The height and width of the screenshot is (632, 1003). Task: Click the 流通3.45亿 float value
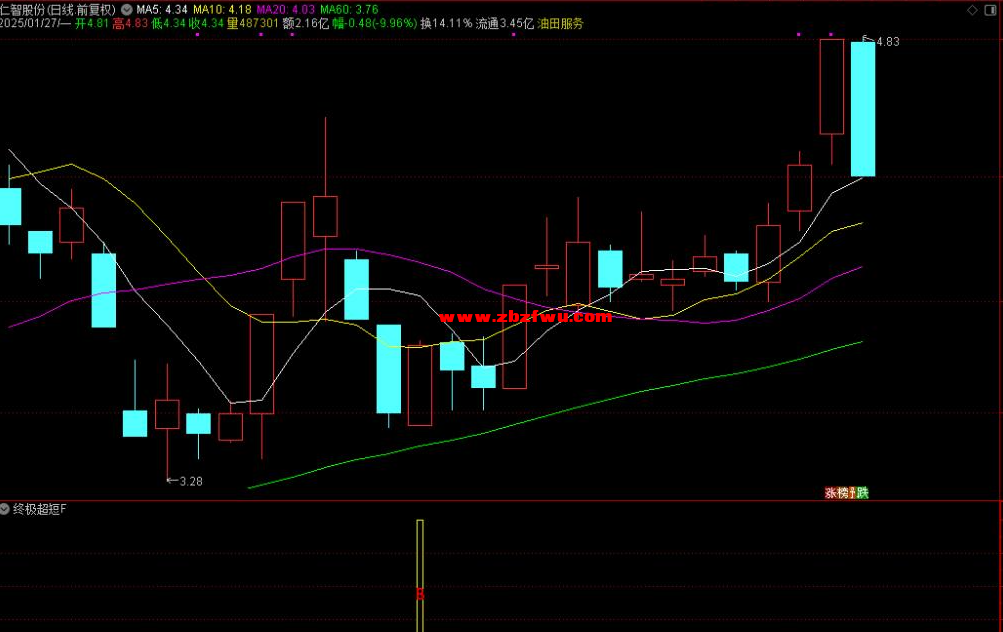[x=505, y=24]
